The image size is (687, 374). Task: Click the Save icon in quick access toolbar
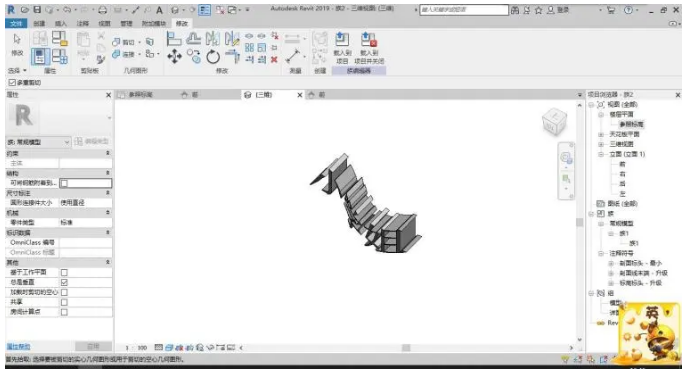pos(37,10)
